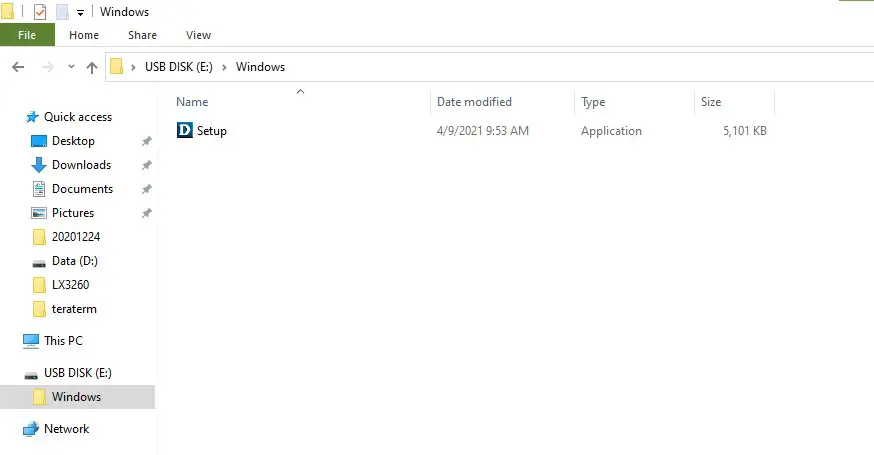Click the 5,101 KB size cell
Image resolution: width=874 pixels, height=455 pixels.
(745, 130)
